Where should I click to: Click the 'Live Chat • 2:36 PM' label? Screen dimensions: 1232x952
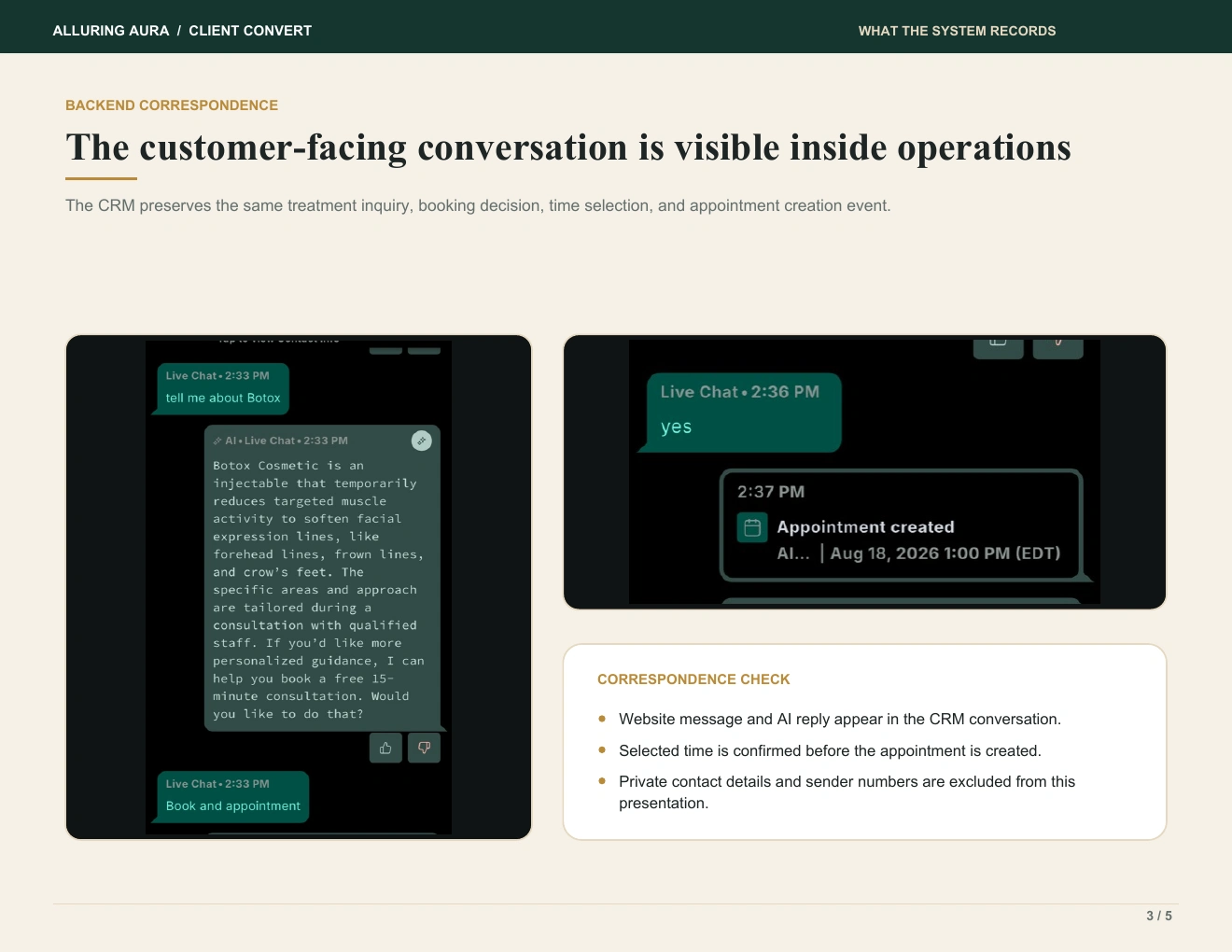(739, 392)
